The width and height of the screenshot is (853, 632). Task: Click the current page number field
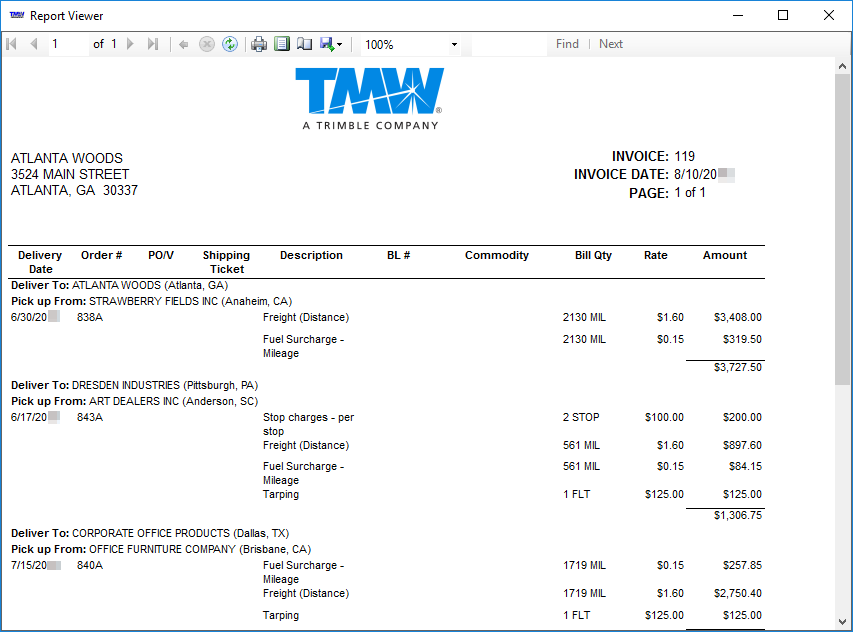pos(68,44)
